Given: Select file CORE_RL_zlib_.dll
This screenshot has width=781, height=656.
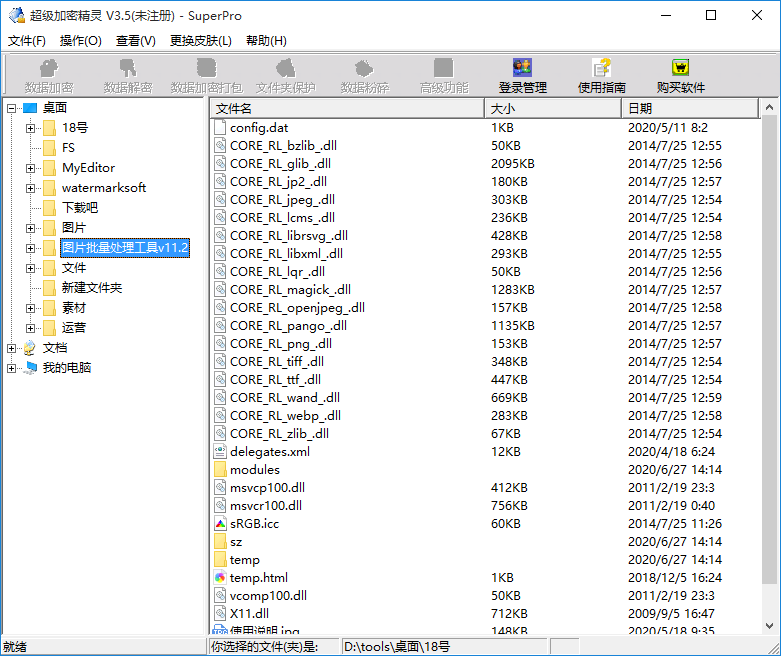Looking at the screenshot, I should (279, 433).
